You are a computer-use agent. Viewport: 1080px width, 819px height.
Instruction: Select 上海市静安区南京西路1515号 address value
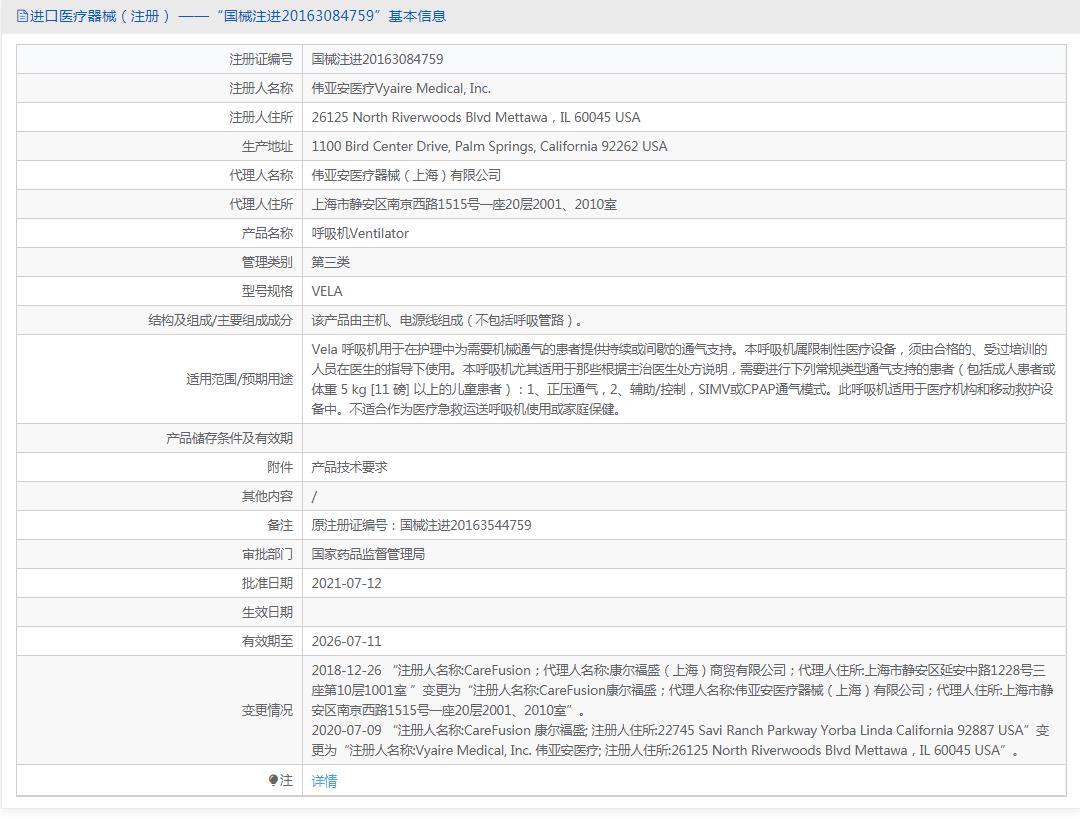point(464,204)
